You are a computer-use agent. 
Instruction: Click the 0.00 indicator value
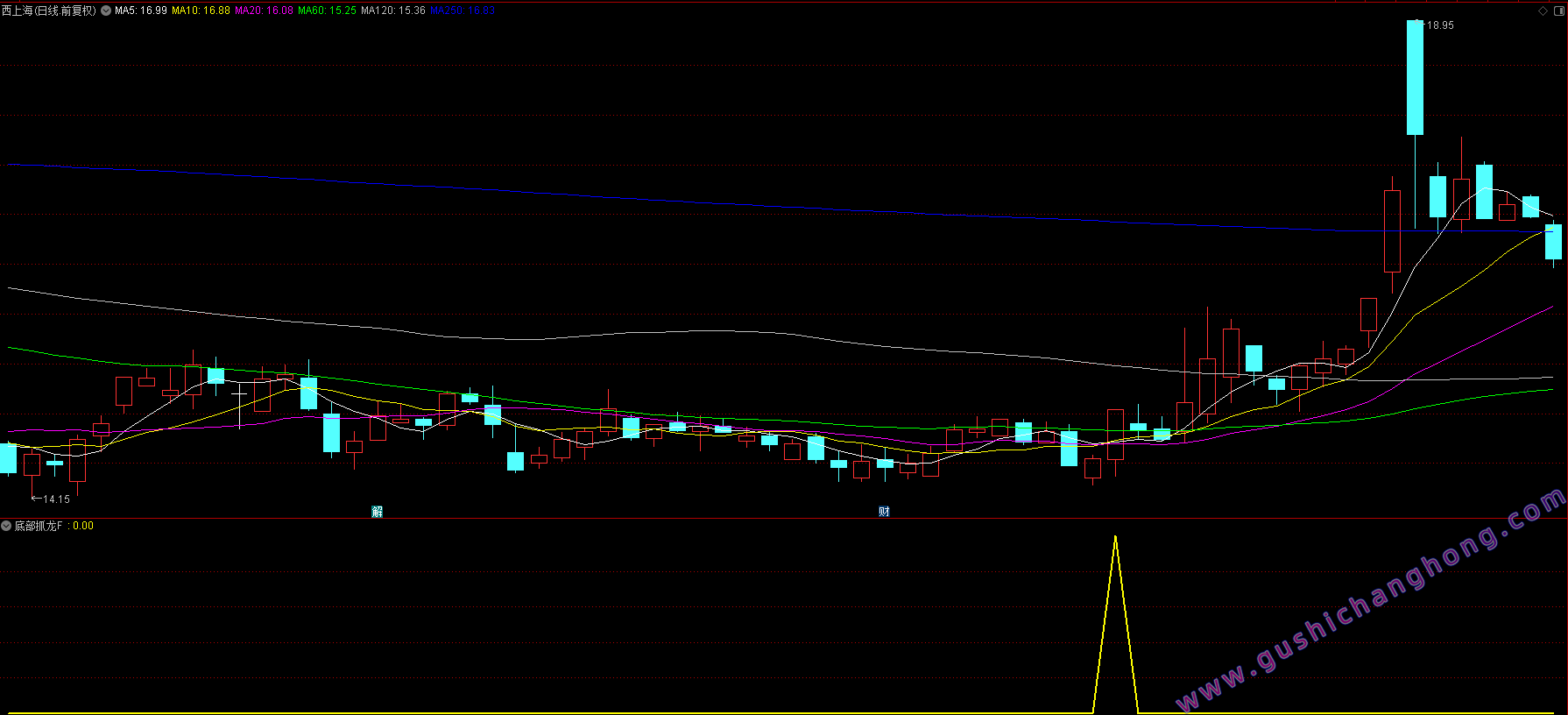pos(83,526)
